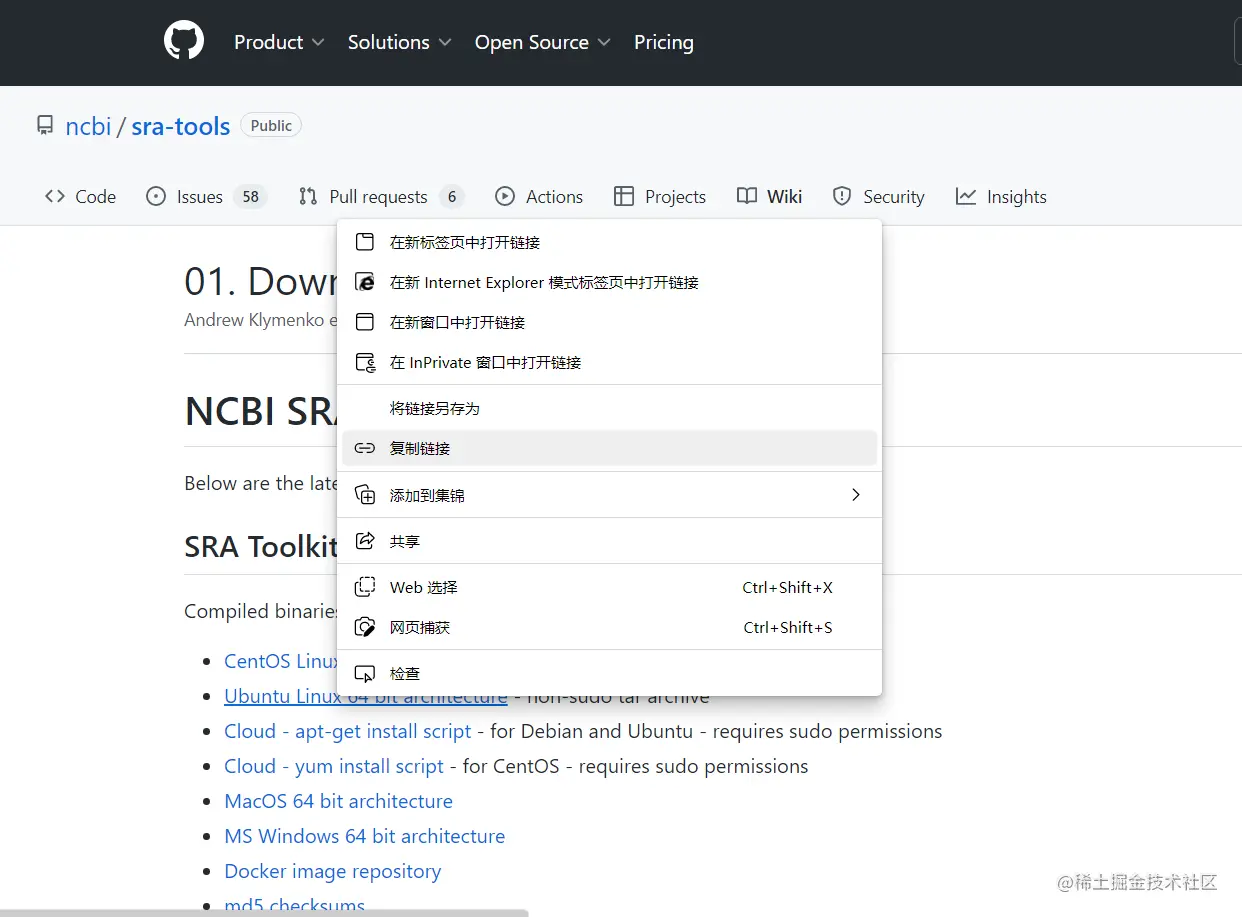Select 在 InPrivate 窗口中打开链接 entry
The image size is (1242, 917).
[x=609, y=362]
